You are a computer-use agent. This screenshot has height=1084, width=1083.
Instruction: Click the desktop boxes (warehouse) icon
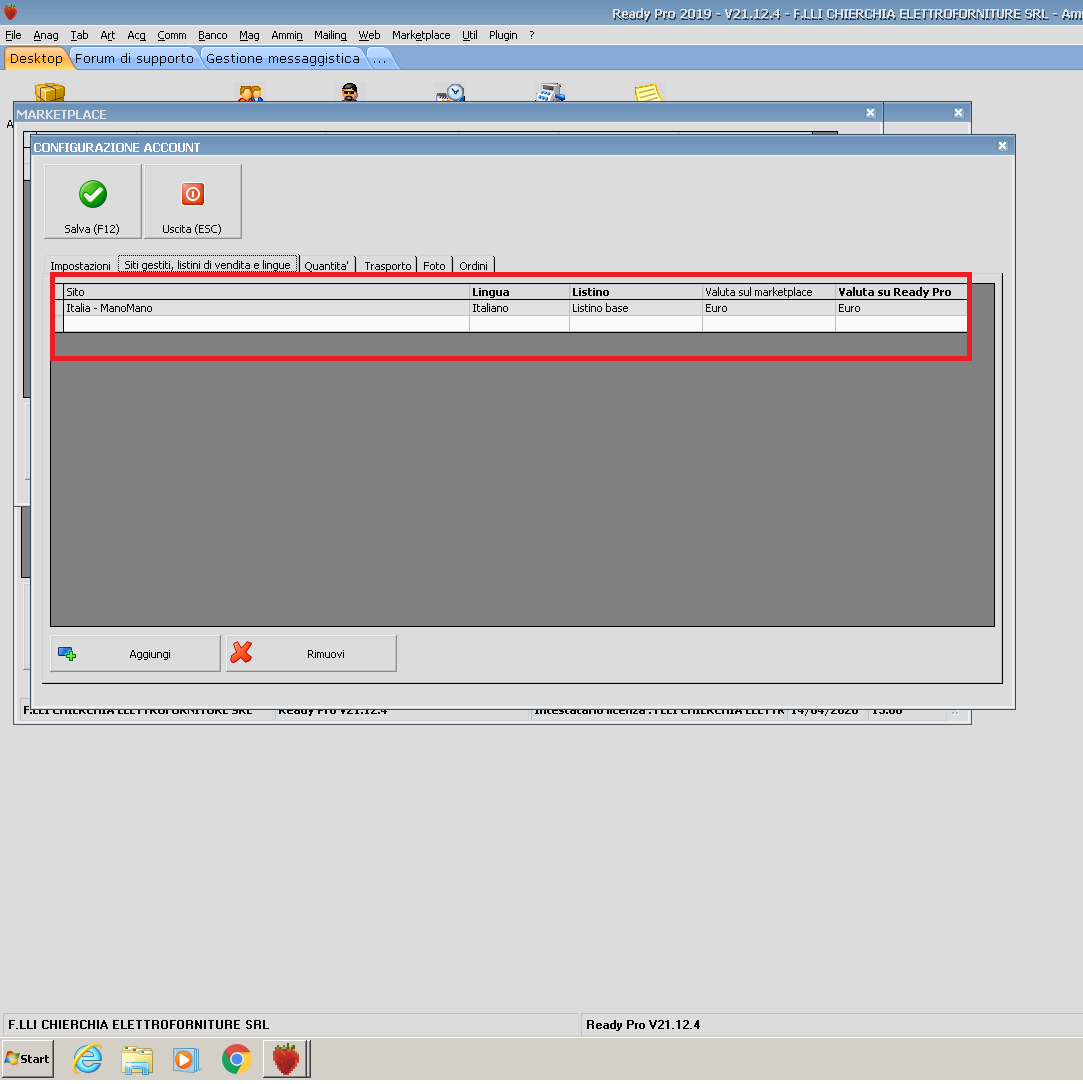pyautogui.click(x=50, y=92)
